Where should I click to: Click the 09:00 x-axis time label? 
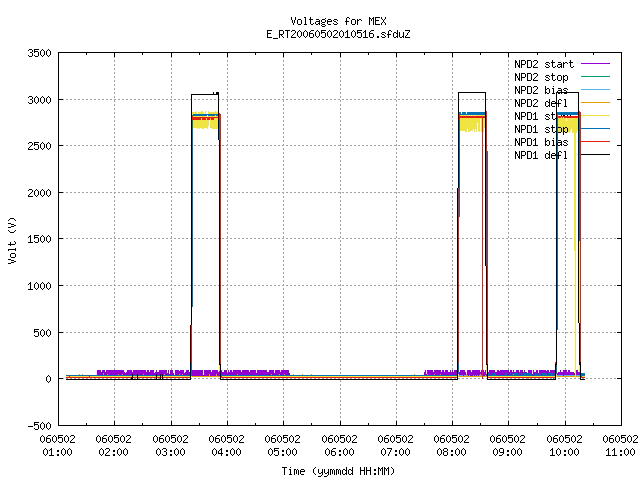(508, 452)
